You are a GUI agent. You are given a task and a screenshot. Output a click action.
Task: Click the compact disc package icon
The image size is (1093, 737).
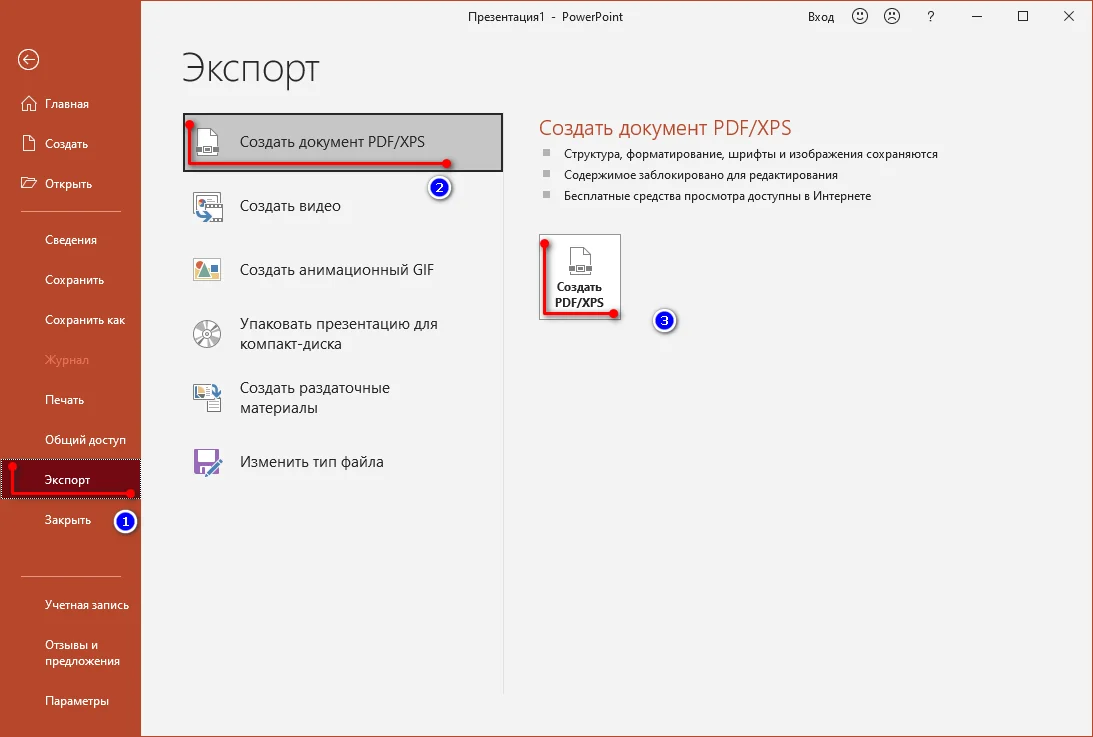207,334
